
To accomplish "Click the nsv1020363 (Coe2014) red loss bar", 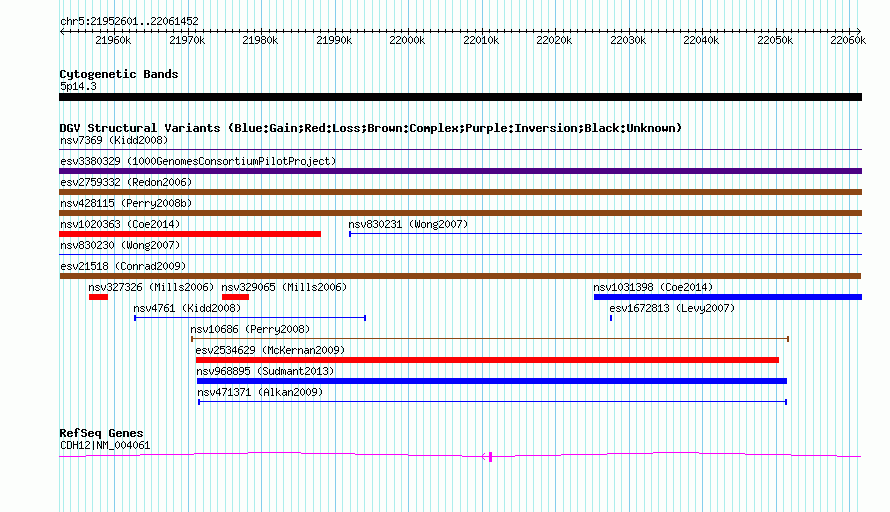I will point(190,234).
